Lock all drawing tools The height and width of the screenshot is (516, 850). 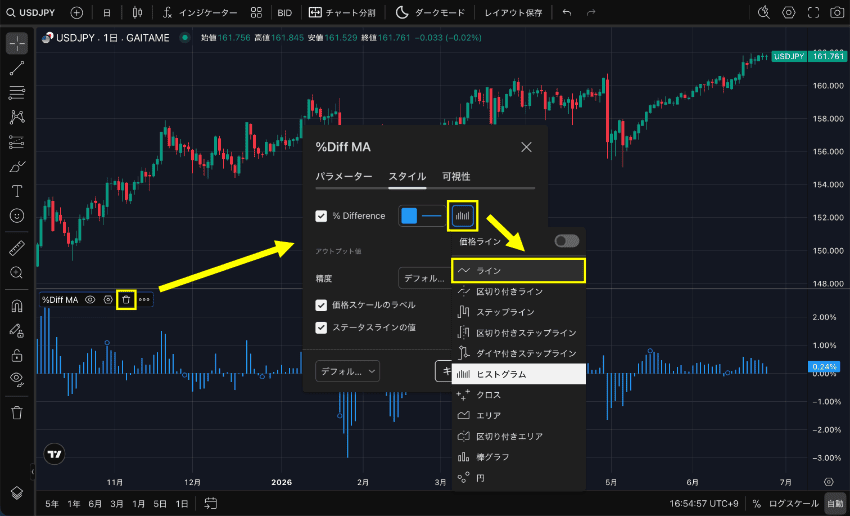[17, 355]
